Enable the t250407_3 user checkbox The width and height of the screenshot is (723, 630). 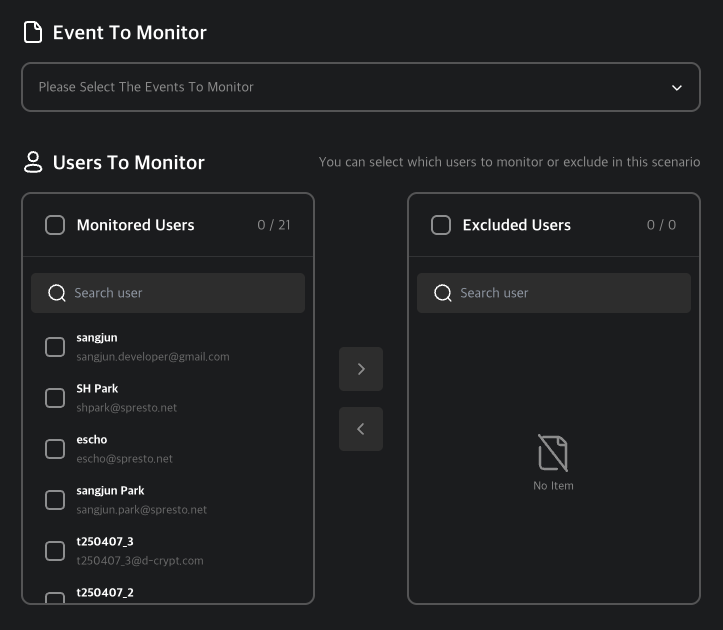click(x=55, y=551)
